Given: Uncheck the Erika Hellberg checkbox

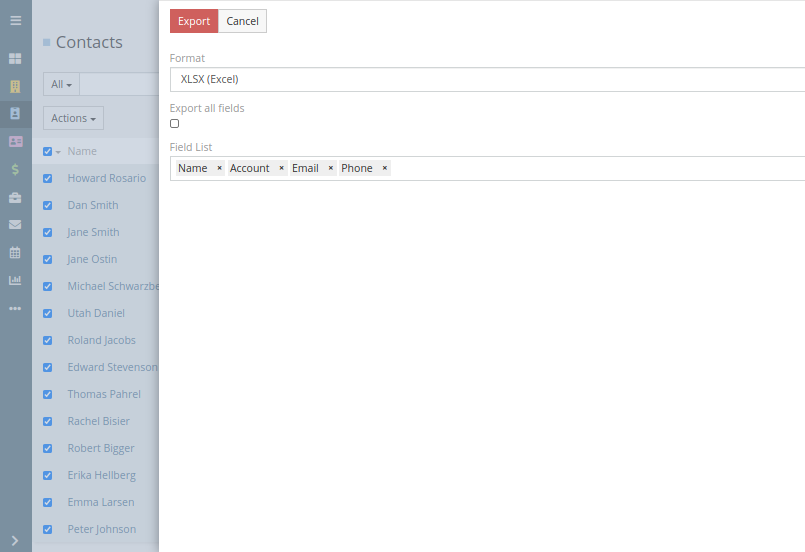Looking at the screenshot, I should coord(47,475).
